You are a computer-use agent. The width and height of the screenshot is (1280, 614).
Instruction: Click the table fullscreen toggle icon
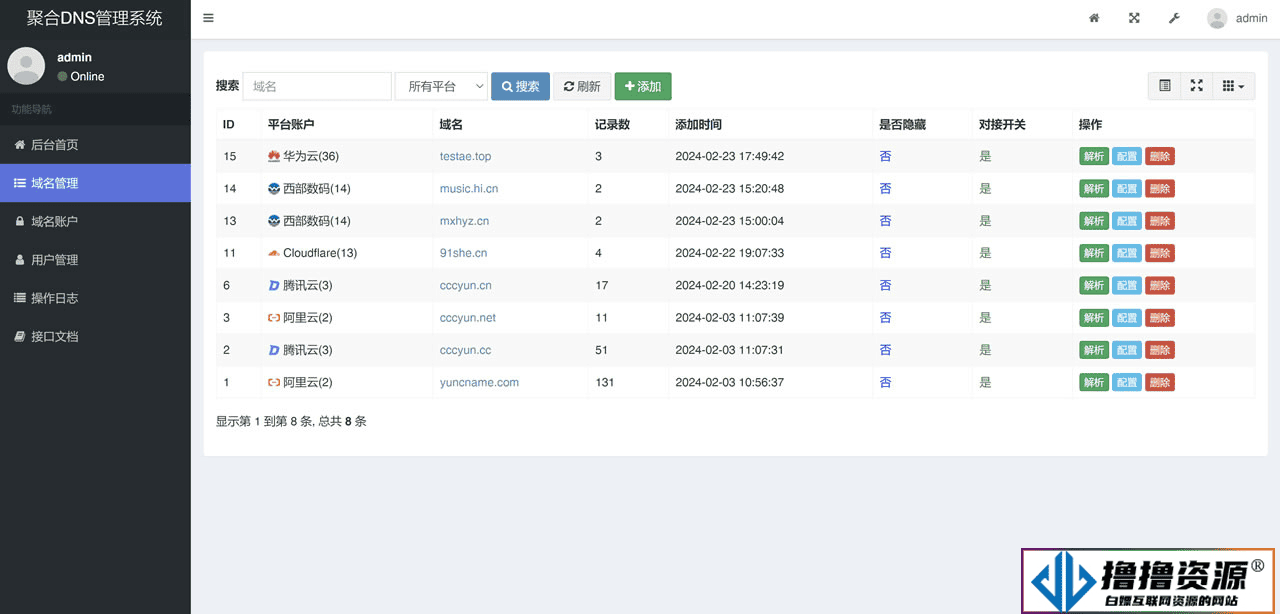pos(1196,86)
